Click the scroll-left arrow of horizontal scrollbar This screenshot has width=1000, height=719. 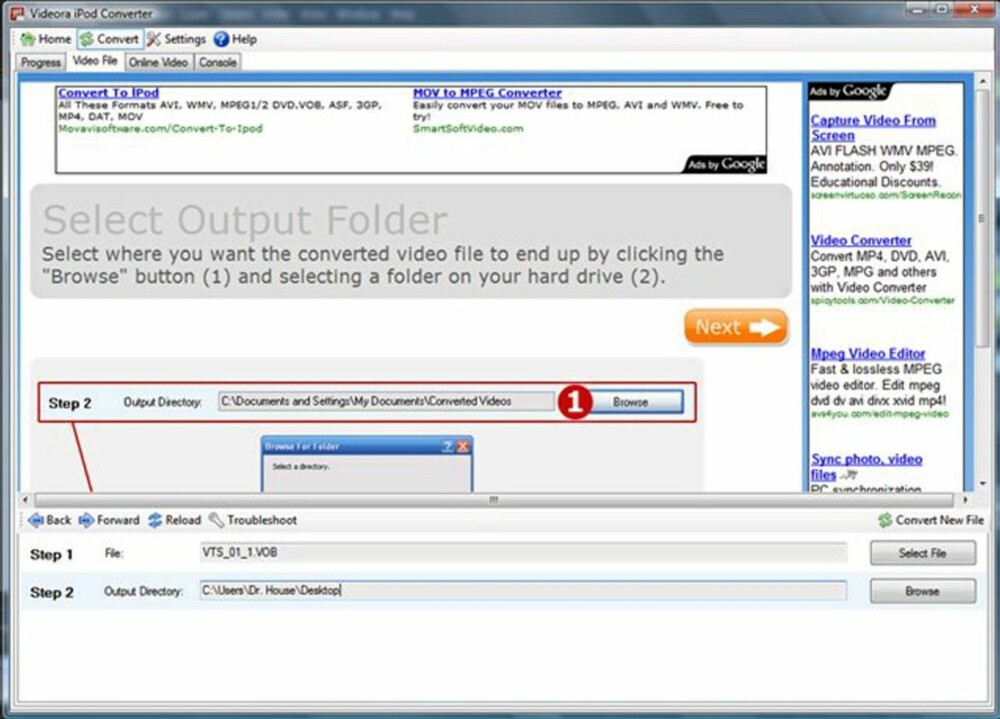pos(26,500)
